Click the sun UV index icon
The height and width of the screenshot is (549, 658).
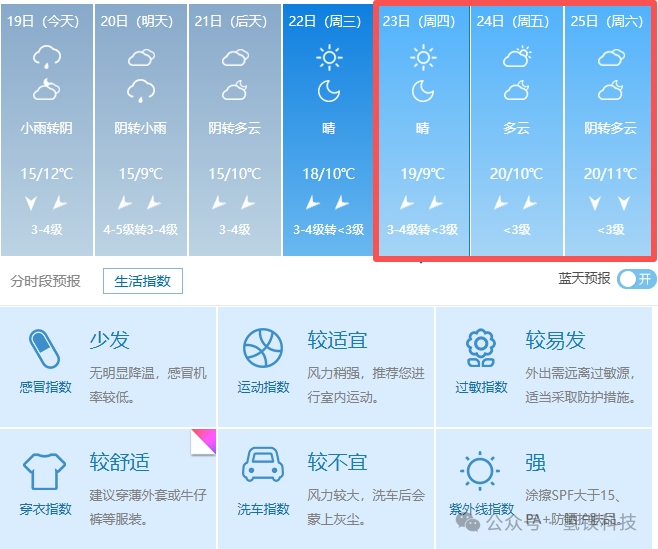(481, 470)
